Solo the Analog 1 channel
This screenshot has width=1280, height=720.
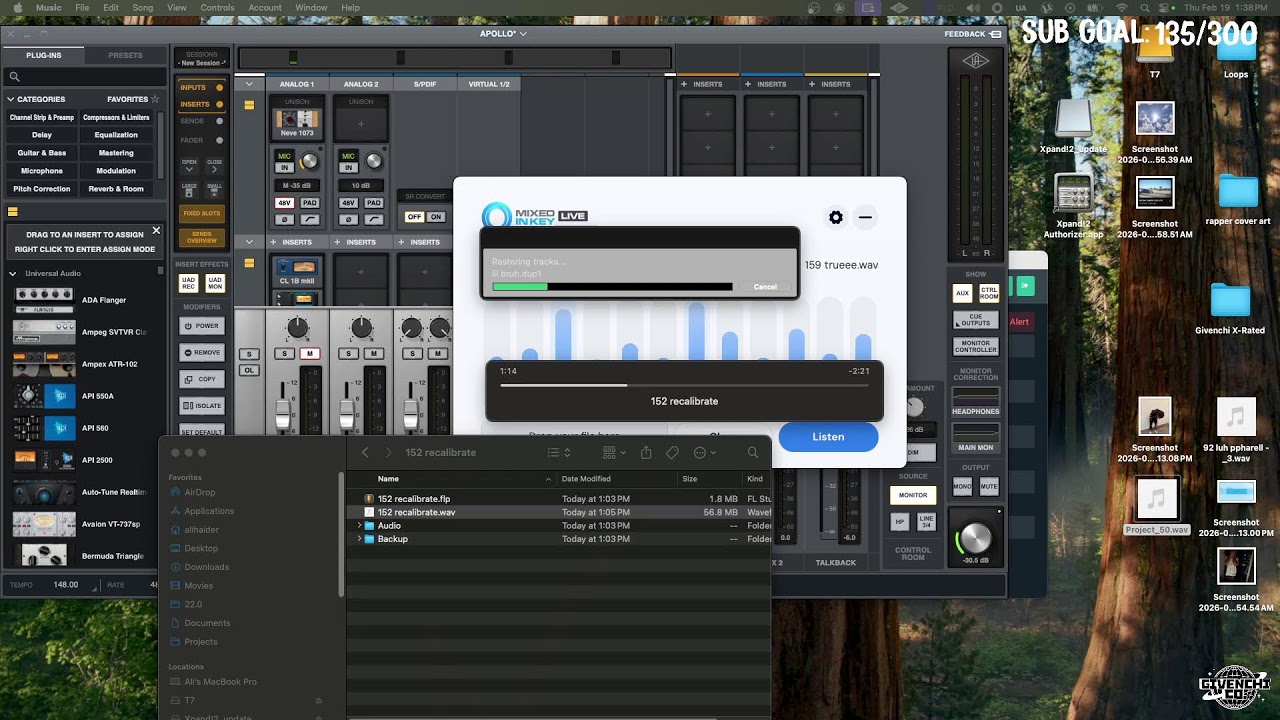(x=285, y=354)
